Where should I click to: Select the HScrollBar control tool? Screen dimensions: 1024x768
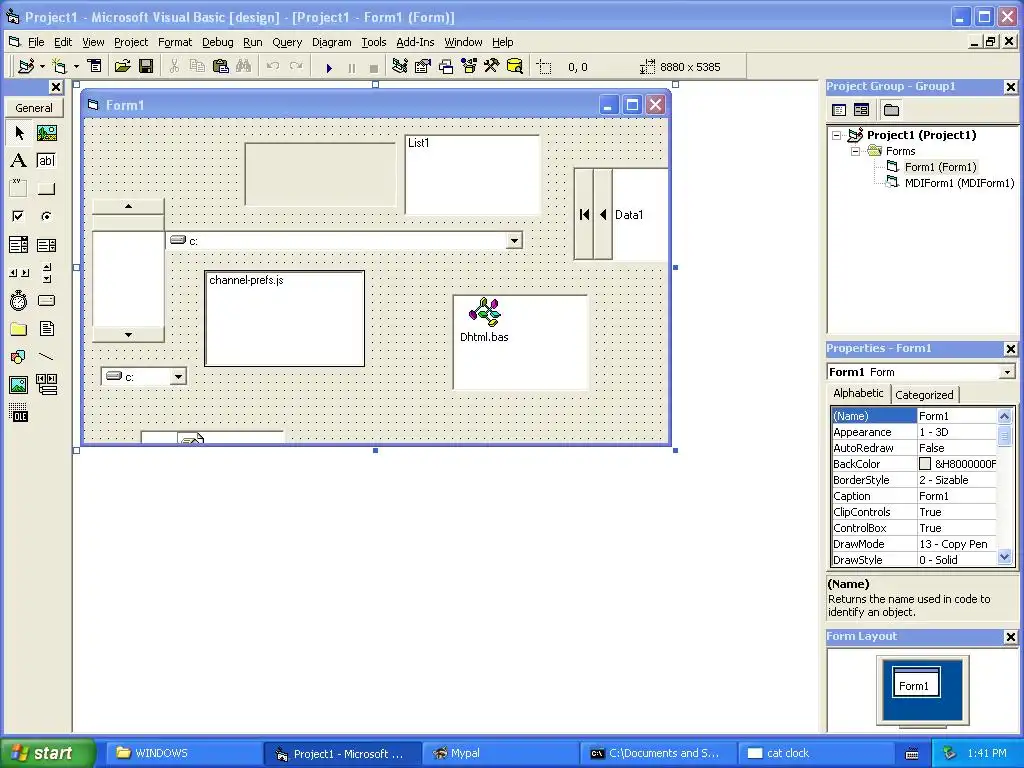coord(19,272)
